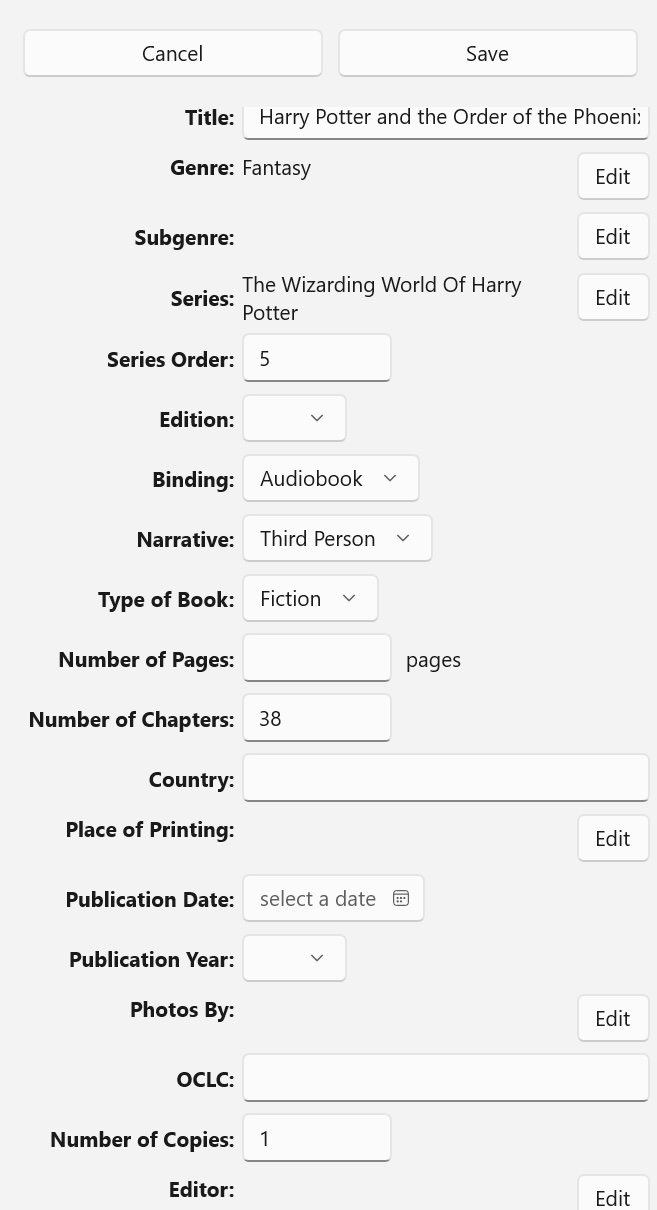Click the 'select a date' field
657x1210 pixels.
(333, 898)
